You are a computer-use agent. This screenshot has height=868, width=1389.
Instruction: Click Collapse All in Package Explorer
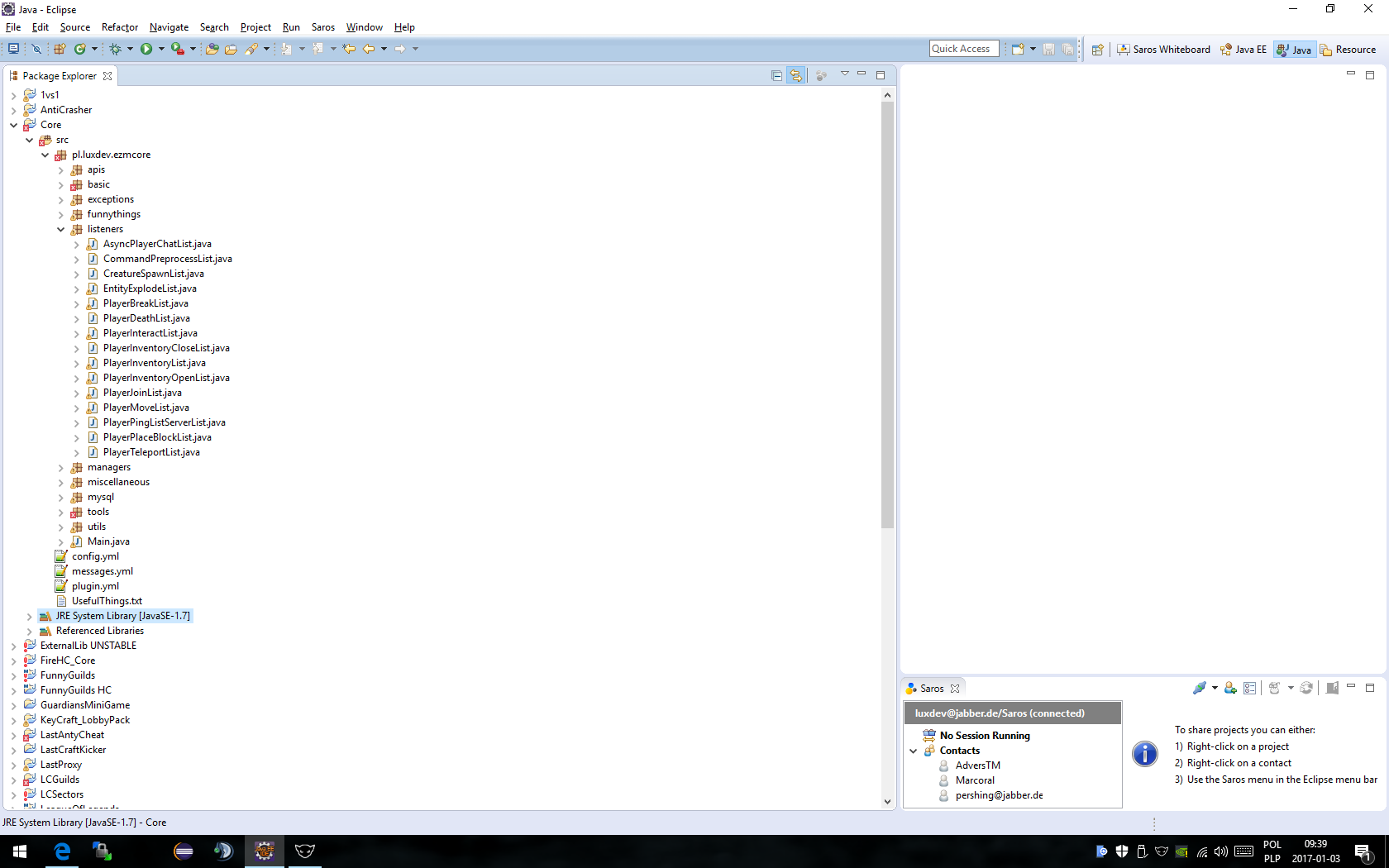pos(776,76)
